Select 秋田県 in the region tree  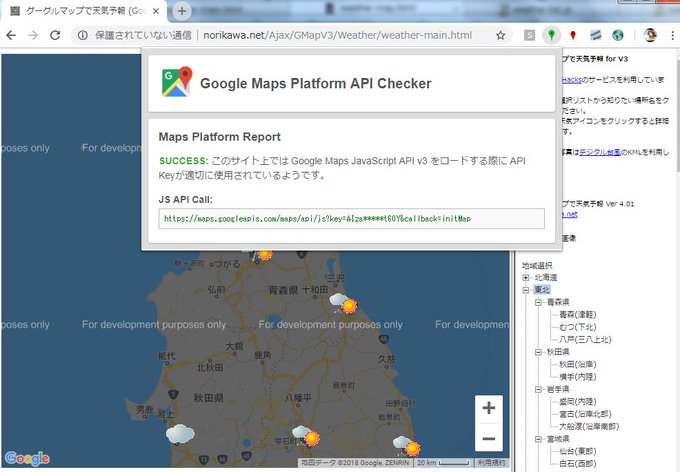pyautogui.click(x=558, y=352)
